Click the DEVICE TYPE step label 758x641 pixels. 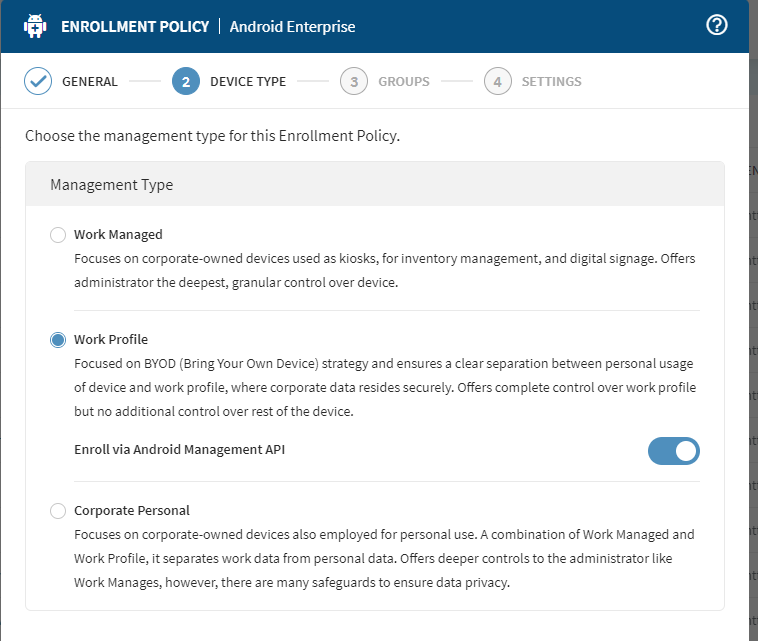pyautogui.click(x=247, y=82)
